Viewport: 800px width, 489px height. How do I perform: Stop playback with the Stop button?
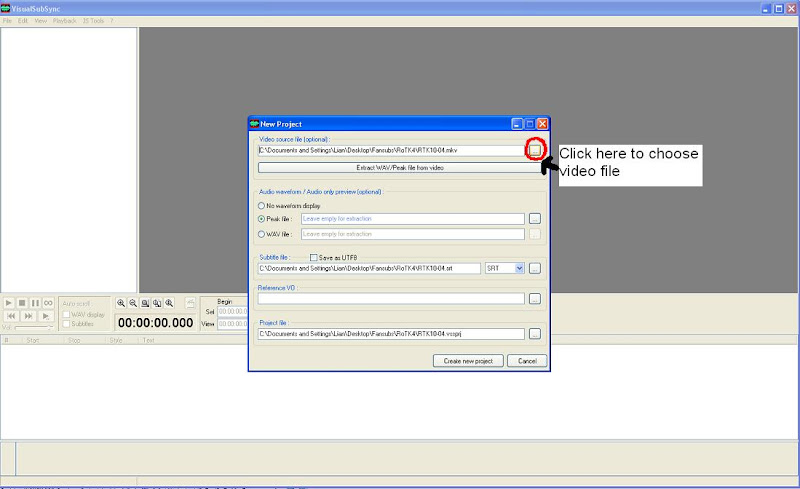click(x=22, y=303)
